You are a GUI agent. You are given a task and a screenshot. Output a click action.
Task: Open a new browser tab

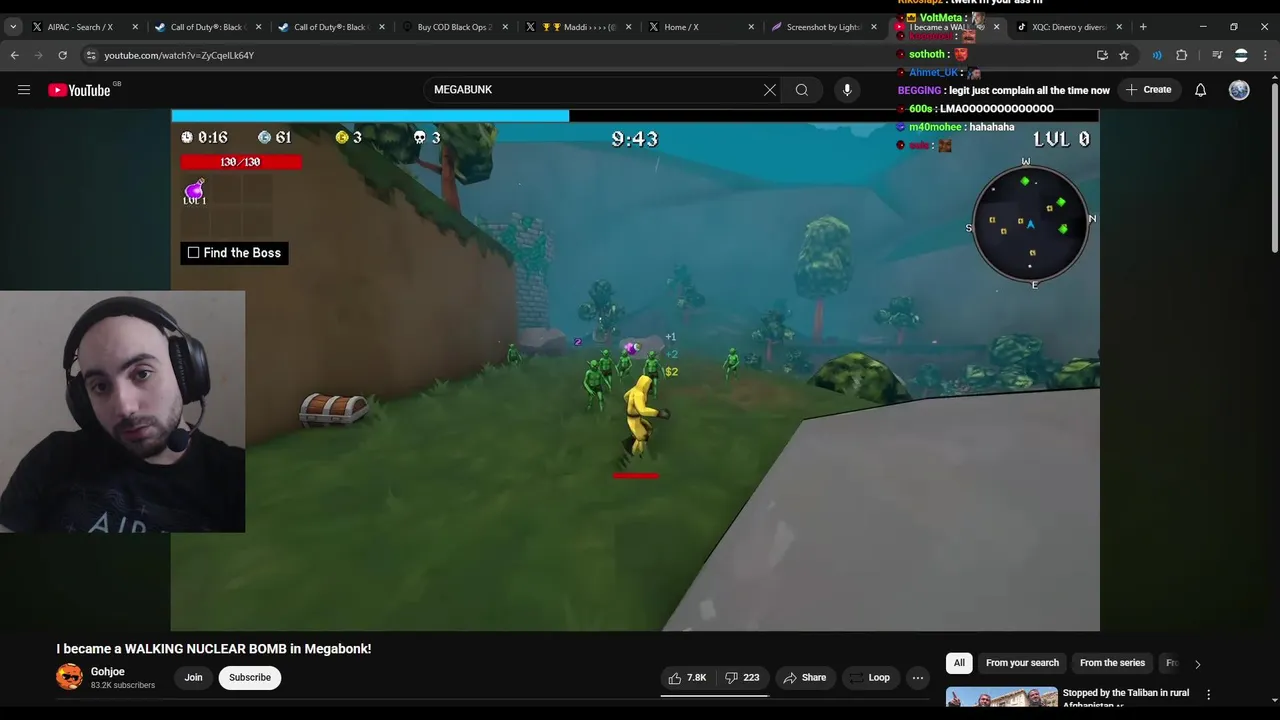tap(1143, 27)
